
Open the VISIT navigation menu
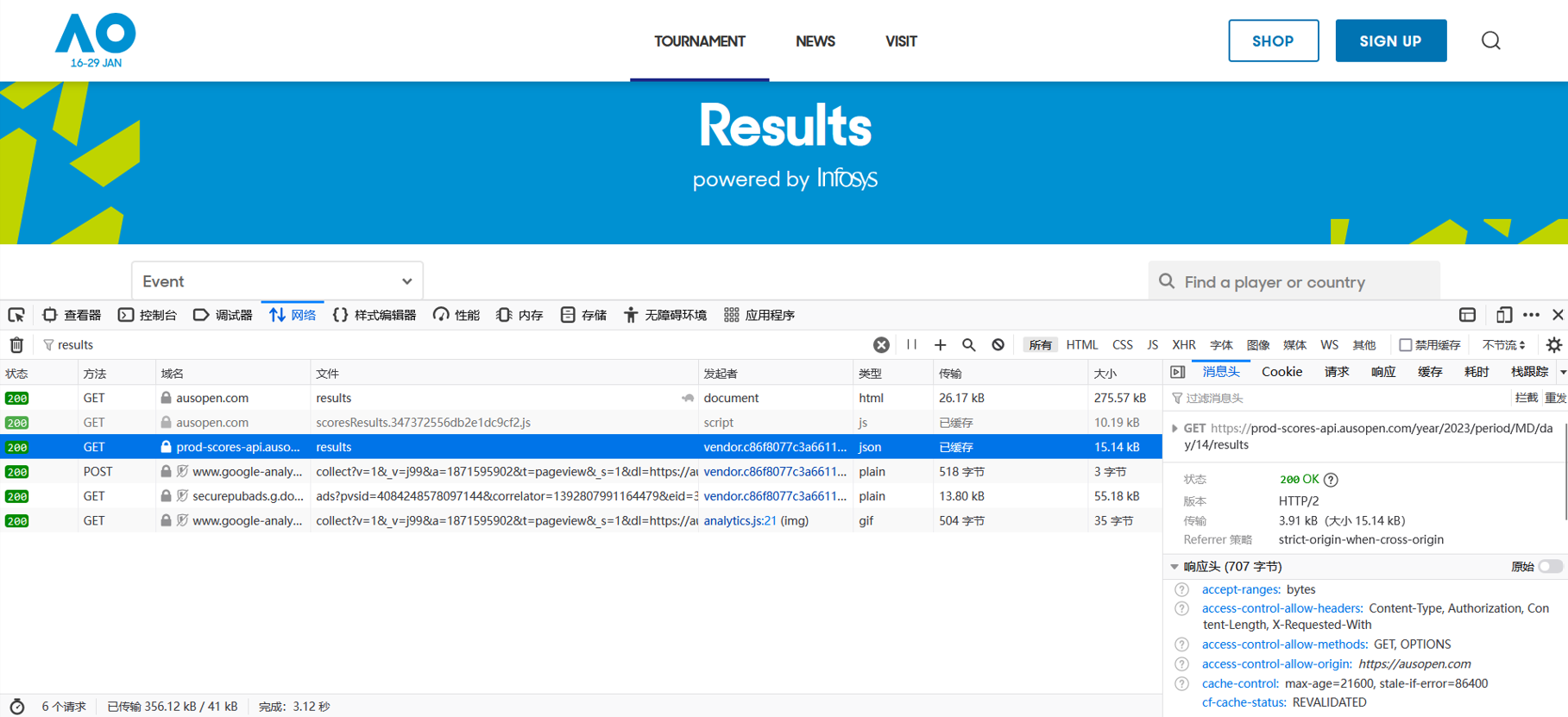tap(901, 41)
